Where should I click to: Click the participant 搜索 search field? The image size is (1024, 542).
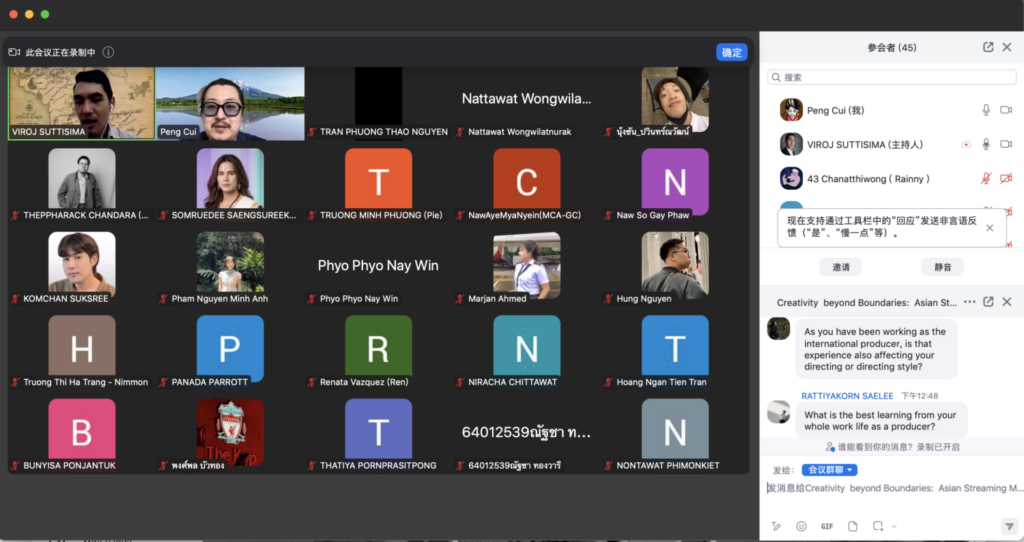click(x=890, y=77)
